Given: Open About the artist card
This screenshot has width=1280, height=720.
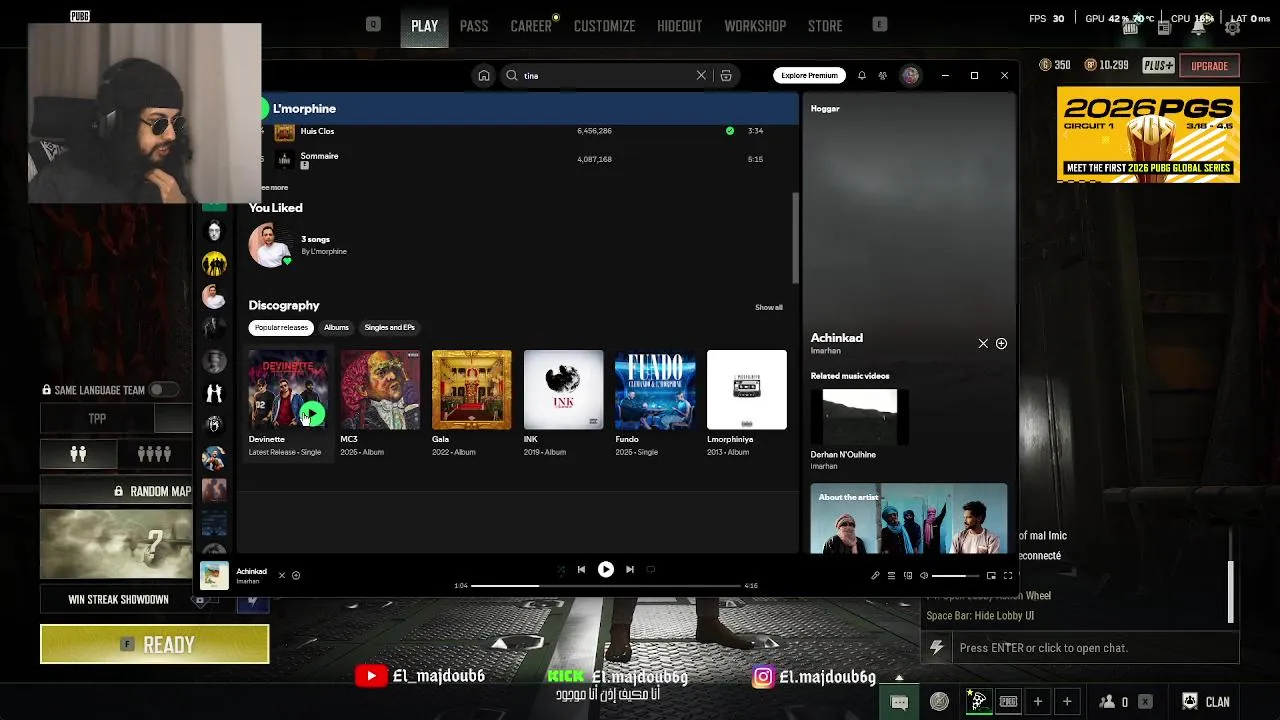Looking at the screenshot, I should (x=909, y=518).
